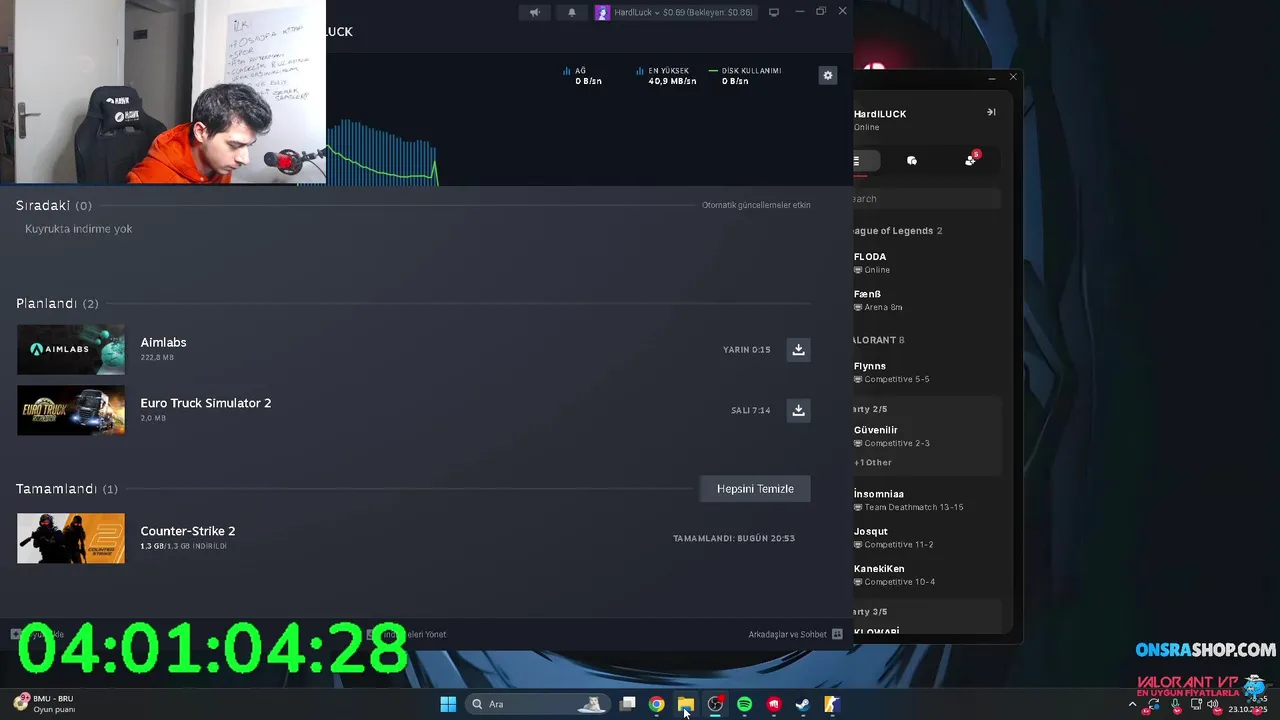This screenshot has height=720, width=1280.
Task: Click Planlandı (2) section header
Action: click(57, 303)
